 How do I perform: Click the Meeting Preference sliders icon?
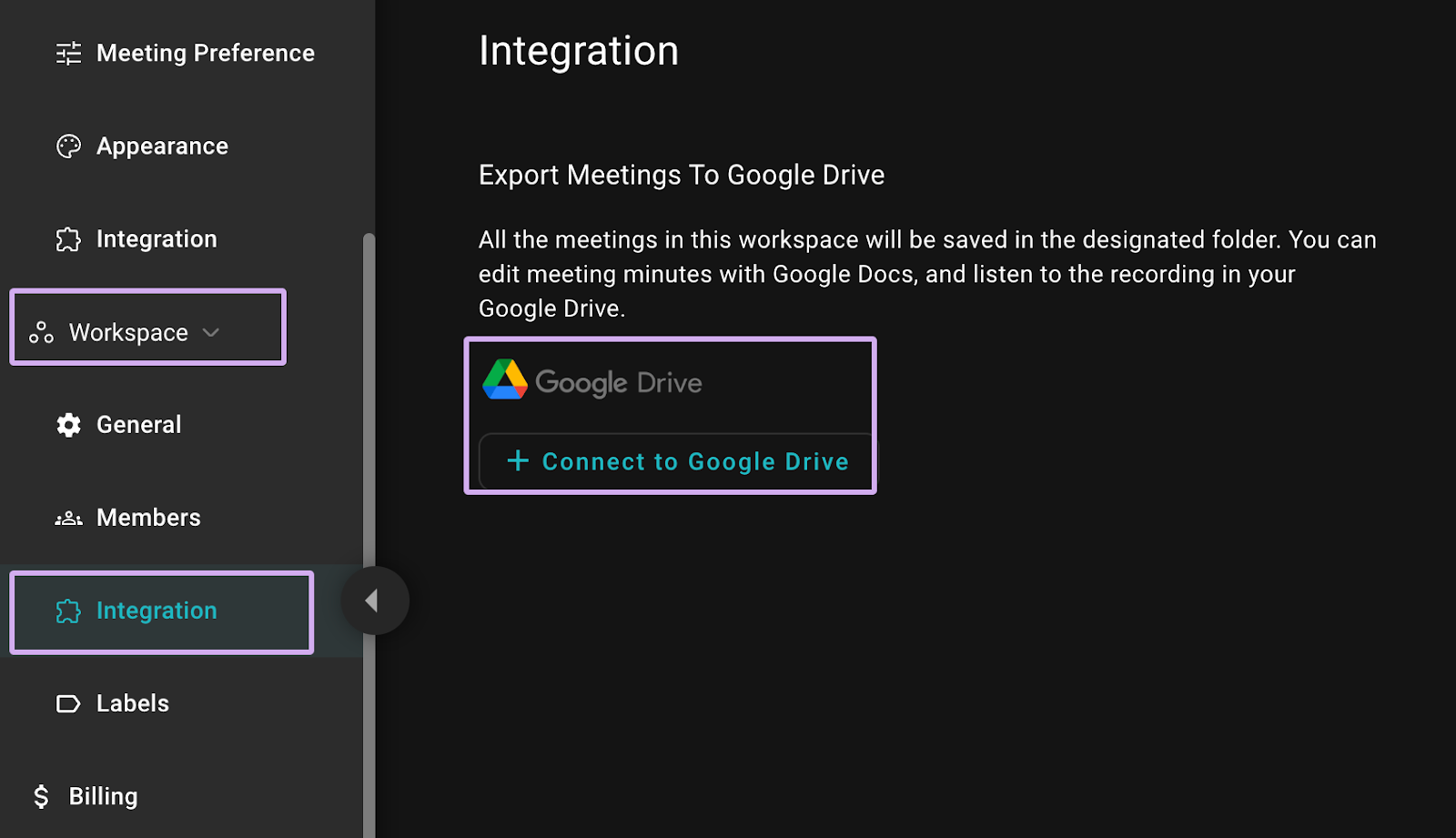(67, 53)
